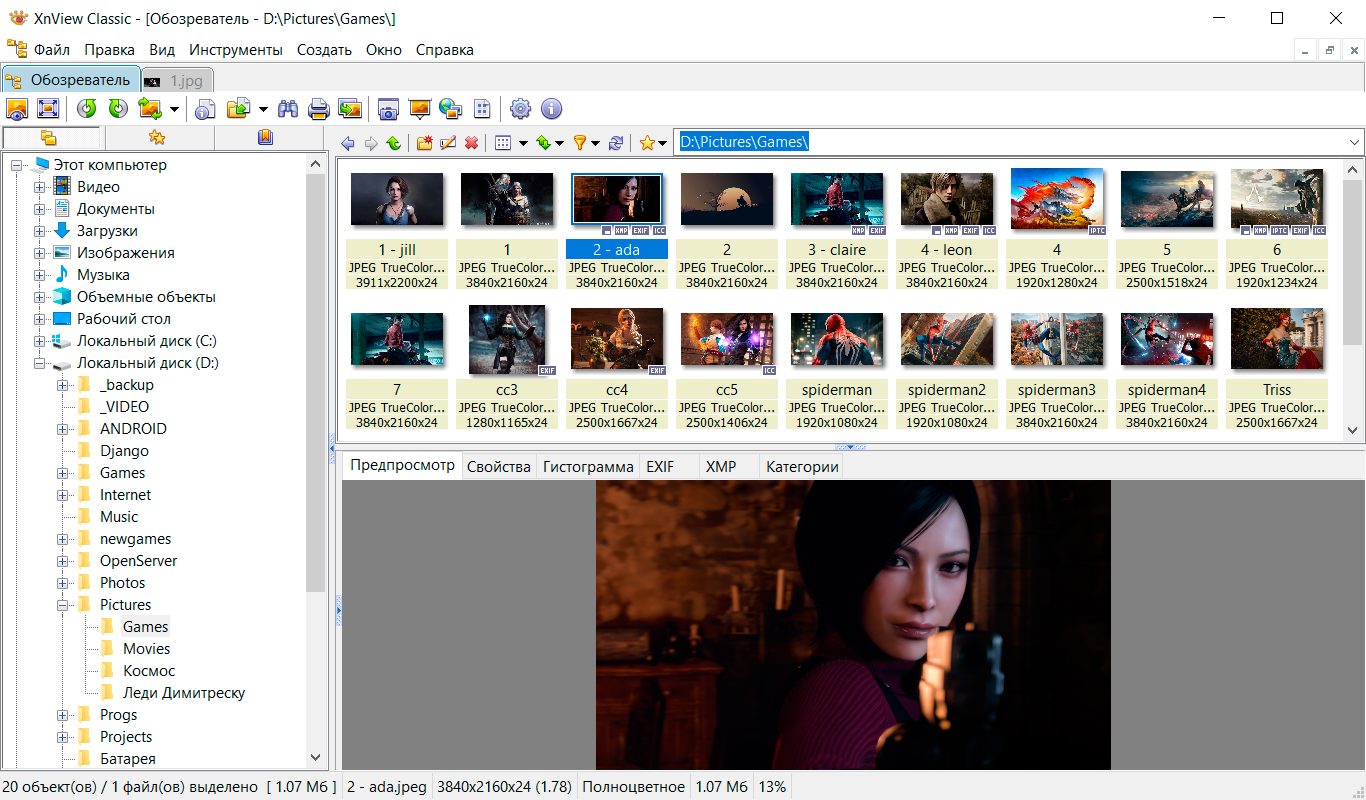Click the D:\Pictures\Games\ address field
Viewport: 1366px width, 800px height.
point(1010,142)
